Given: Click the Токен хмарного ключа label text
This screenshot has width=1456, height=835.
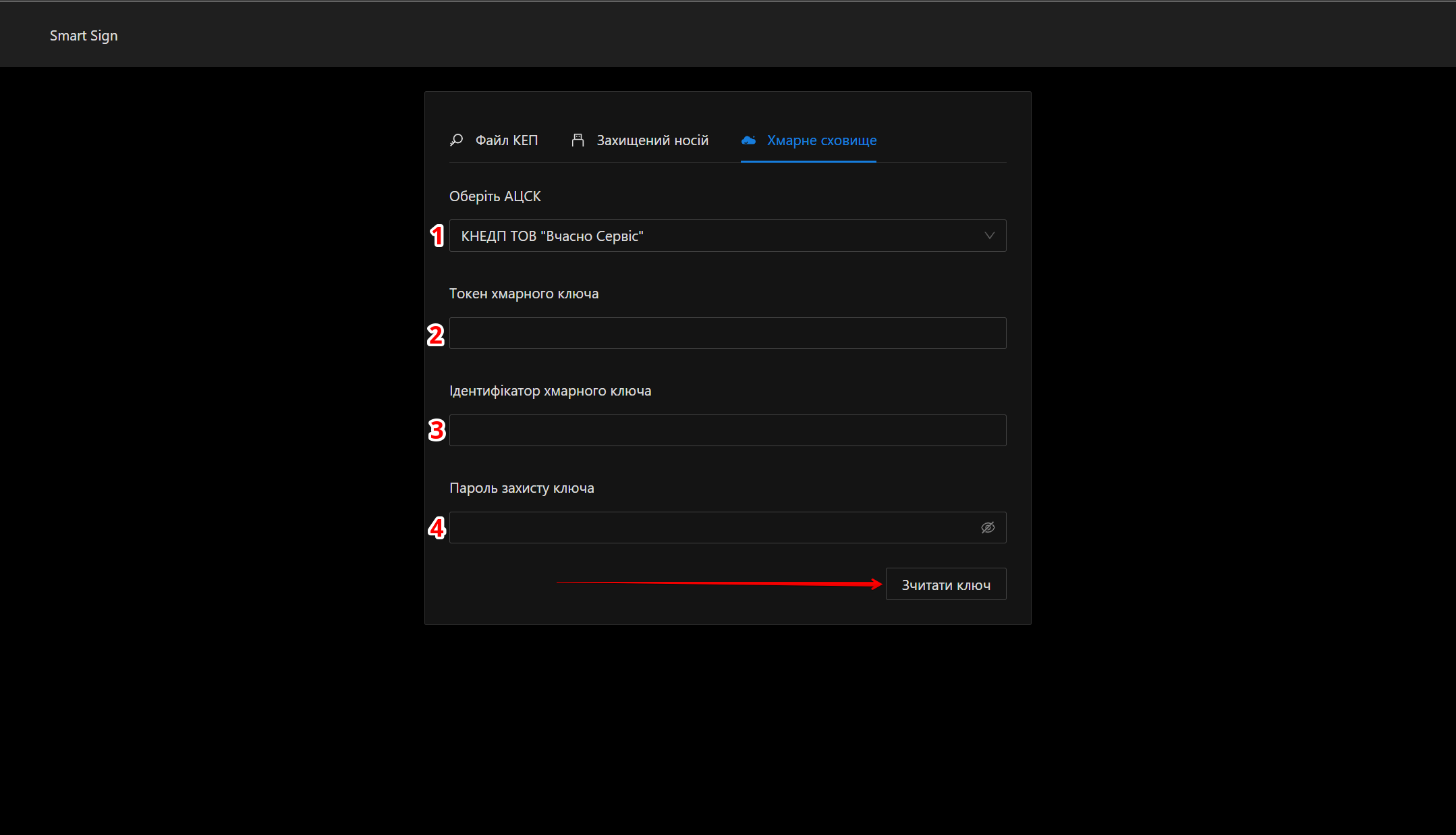Looking at the screenshot, I should pos(524,294).
